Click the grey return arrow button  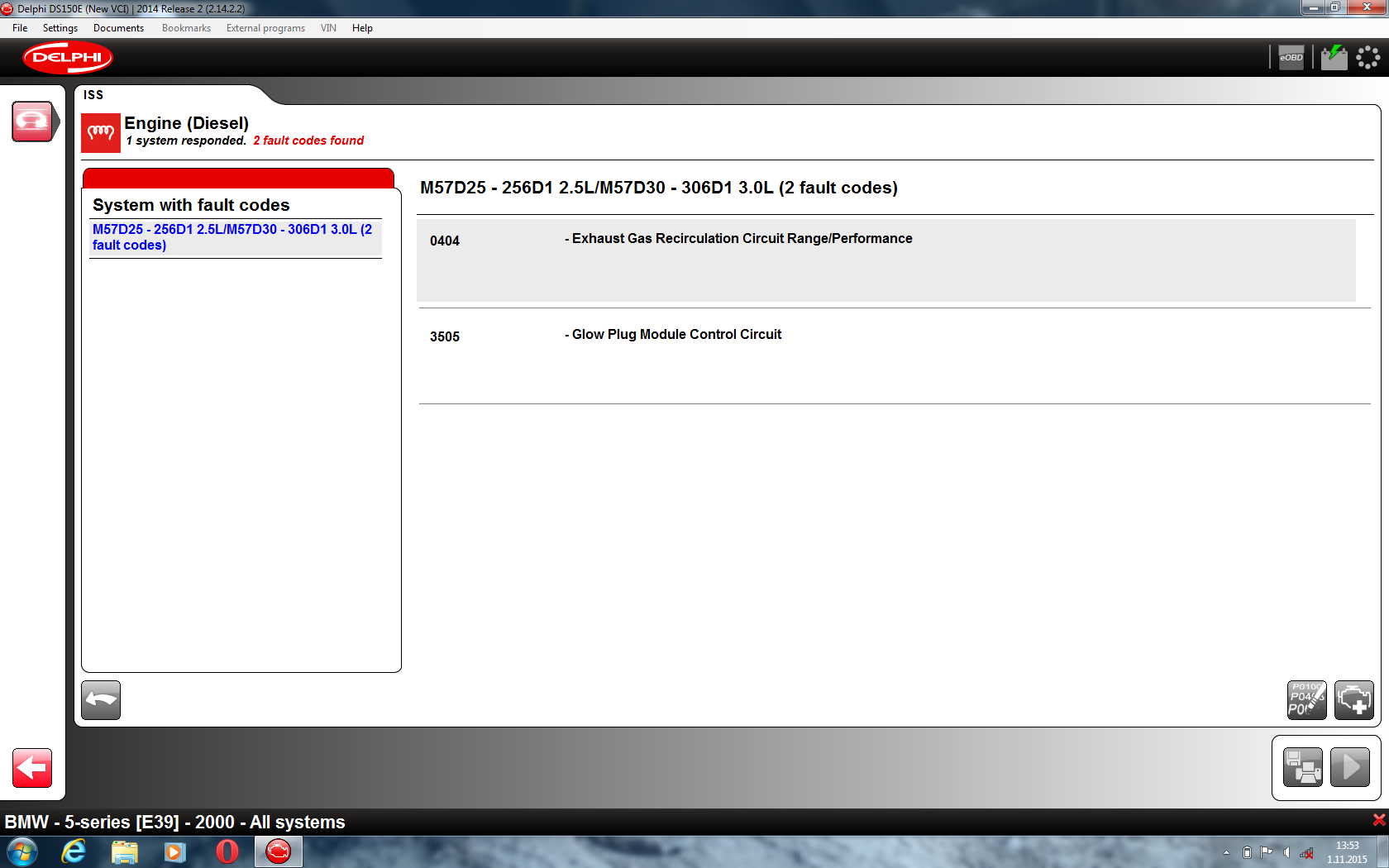click(x=101, y=700)
